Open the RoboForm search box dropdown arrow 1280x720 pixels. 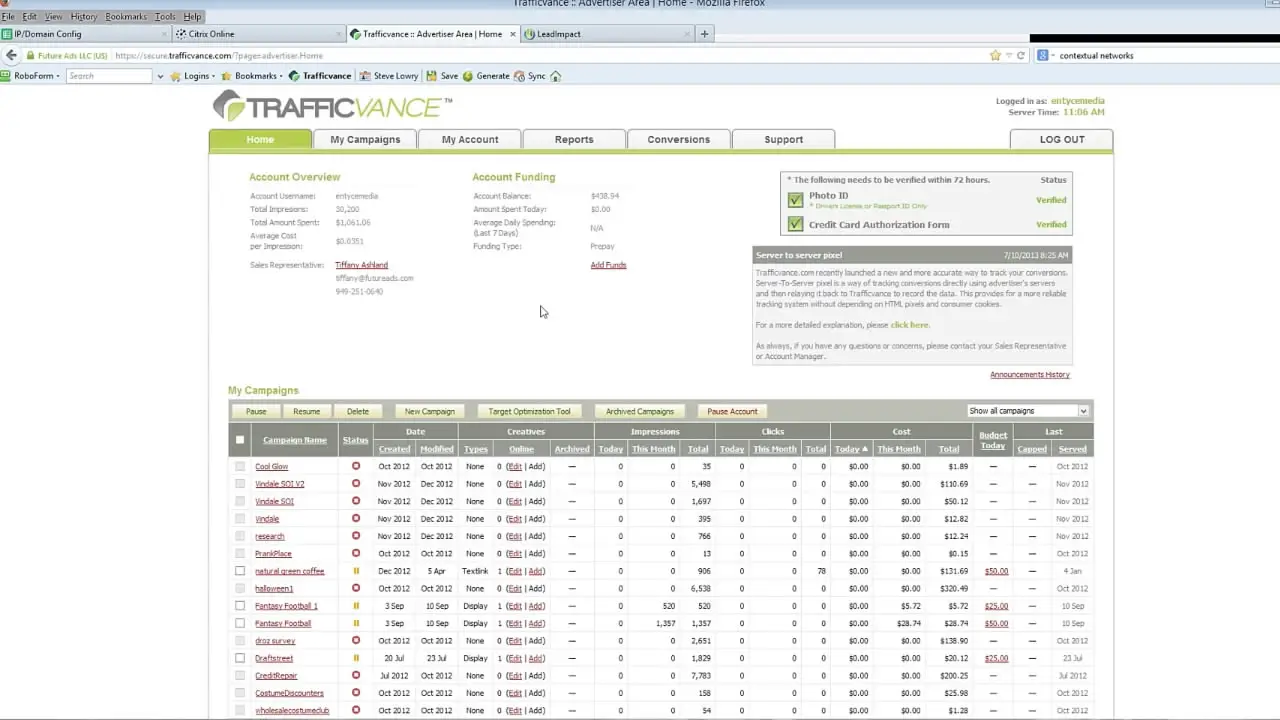click(x=160, y=76)
